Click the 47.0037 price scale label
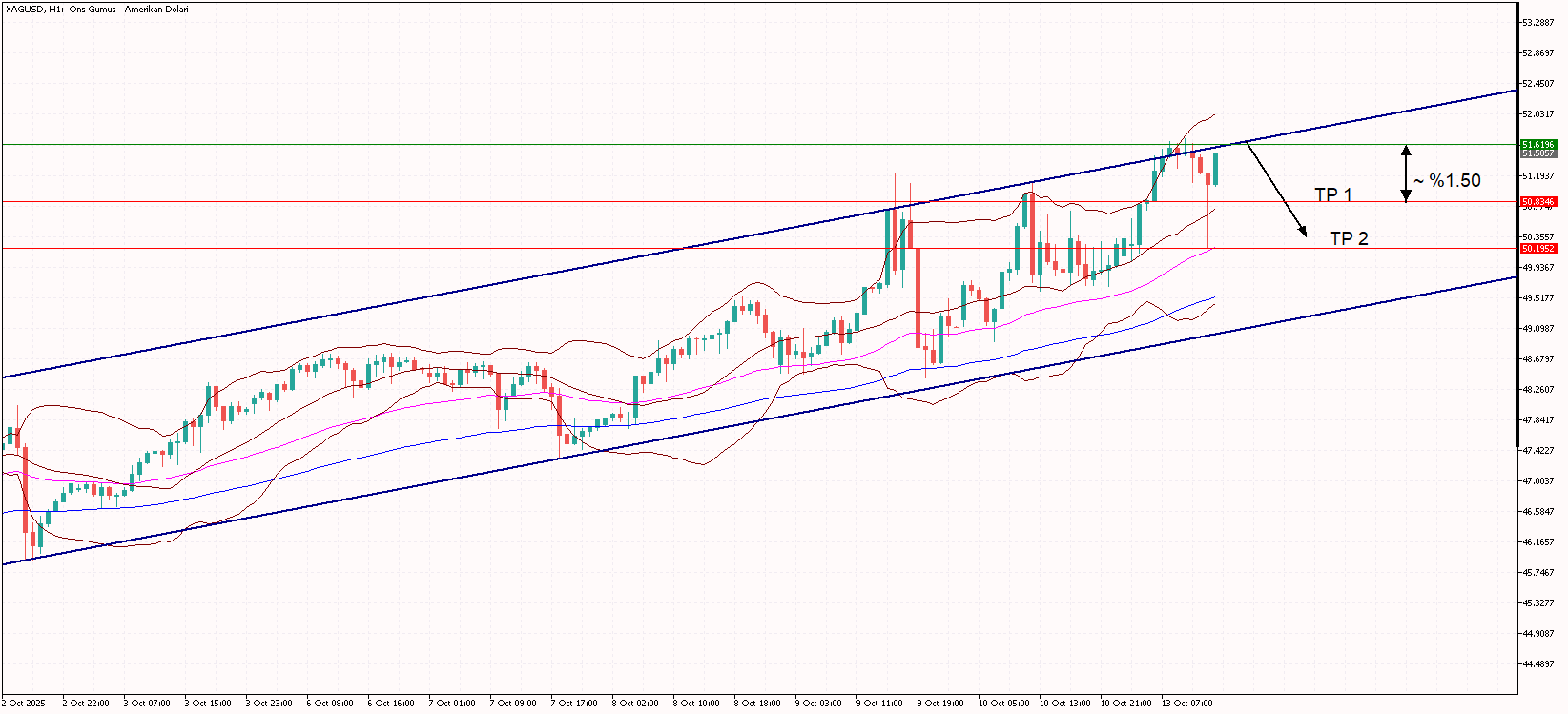 click(x=1538, y=481)
